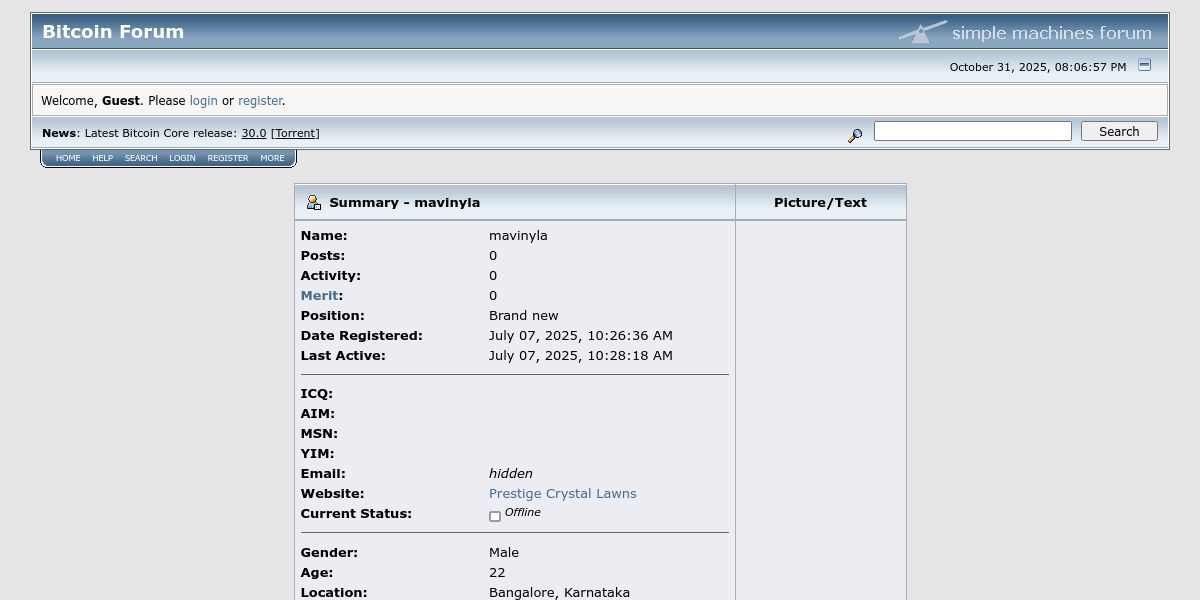Select the name value mavinyla
This screenshot has width=1200, height=600.
(518, 236)
